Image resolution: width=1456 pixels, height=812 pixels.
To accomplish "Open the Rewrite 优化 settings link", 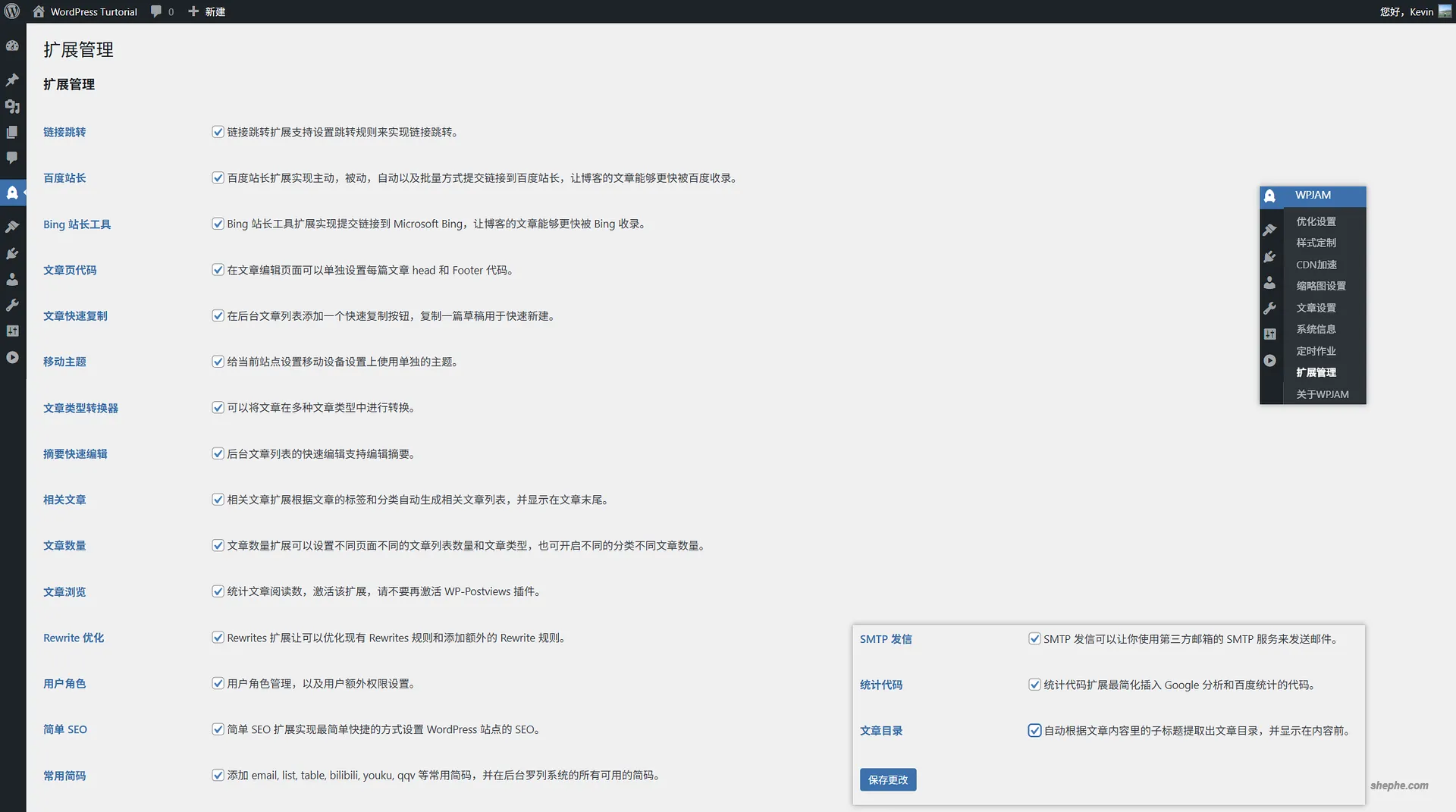I will pos(73,638).
